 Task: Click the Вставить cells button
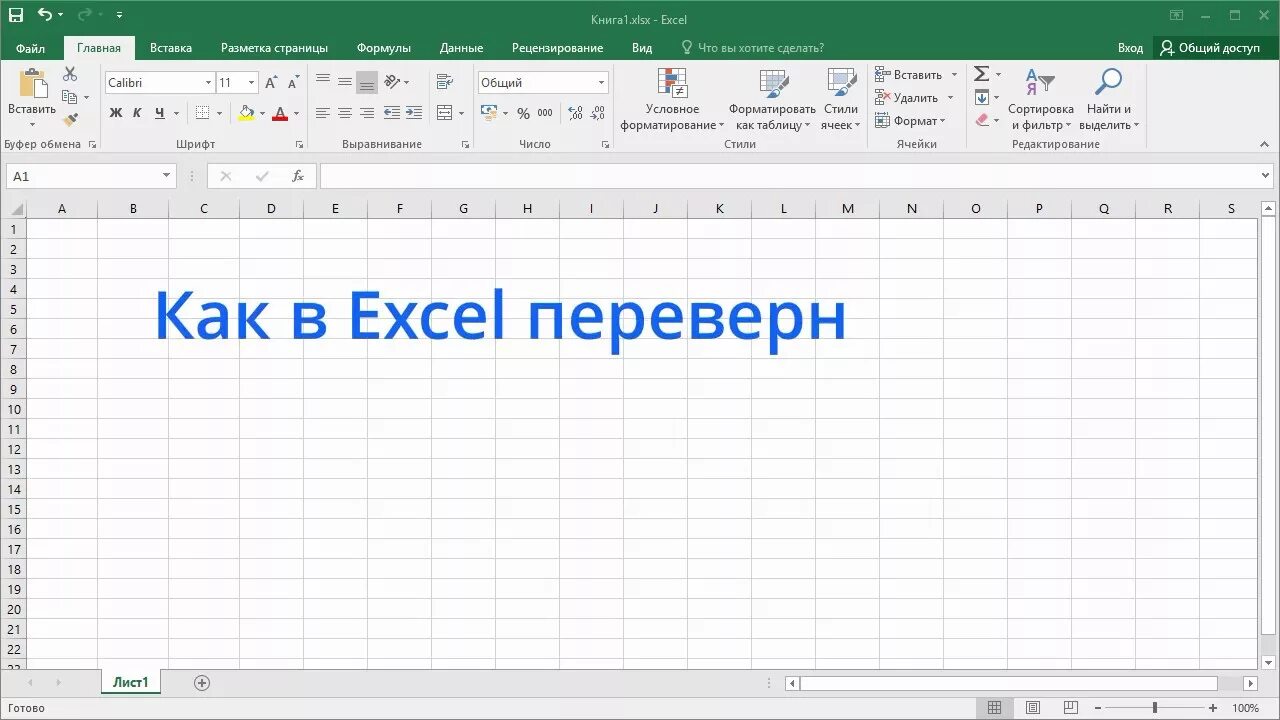click(909, 75)
